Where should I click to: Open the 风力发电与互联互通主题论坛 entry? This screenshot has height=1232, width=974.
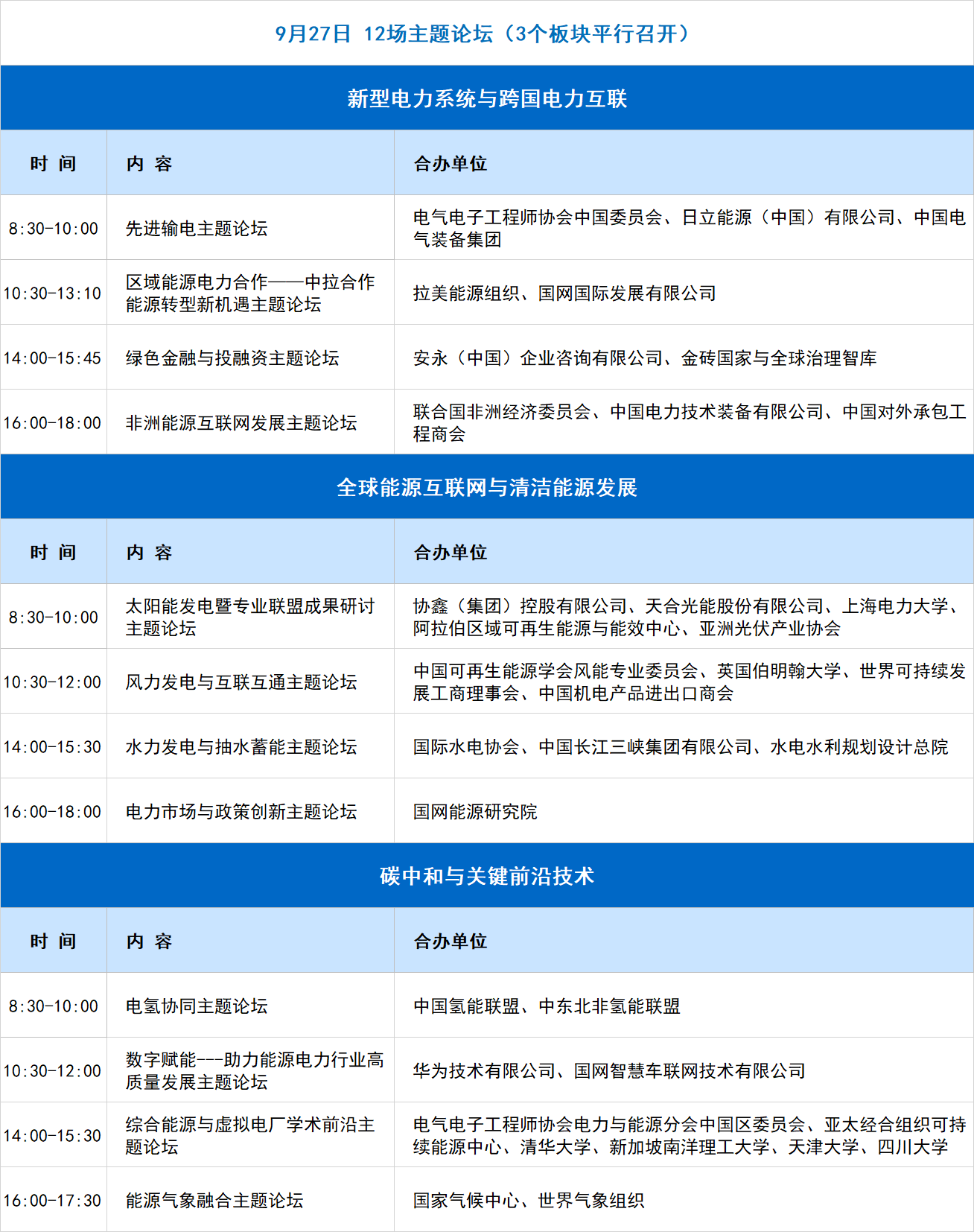coord(241,682)
